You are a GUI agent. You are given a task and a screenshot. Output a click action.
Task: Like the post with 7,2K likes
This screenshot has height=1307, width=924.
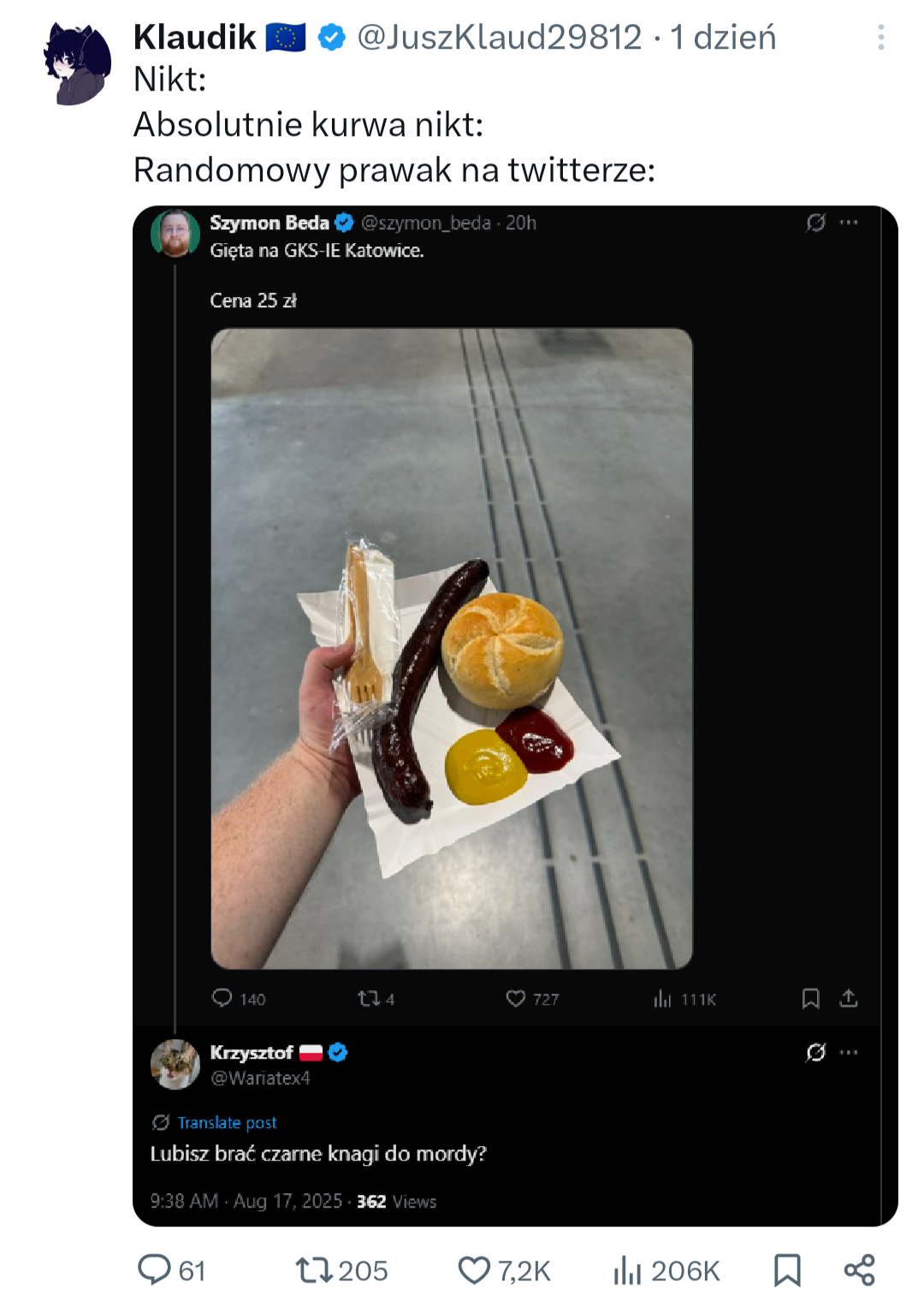(474, 1269)
